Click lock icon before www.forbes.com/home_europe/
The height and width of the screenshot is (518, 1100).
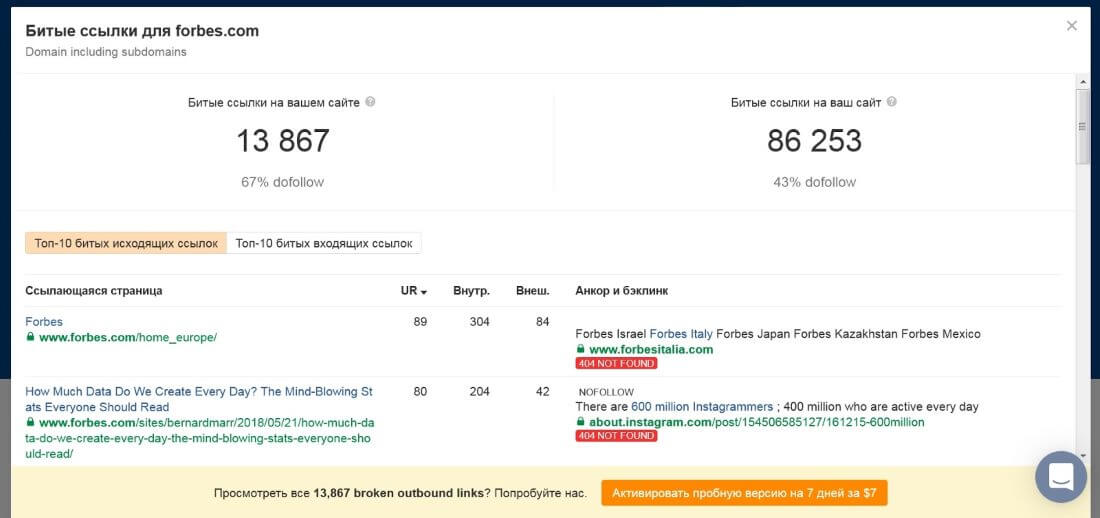tap(30, 337)
